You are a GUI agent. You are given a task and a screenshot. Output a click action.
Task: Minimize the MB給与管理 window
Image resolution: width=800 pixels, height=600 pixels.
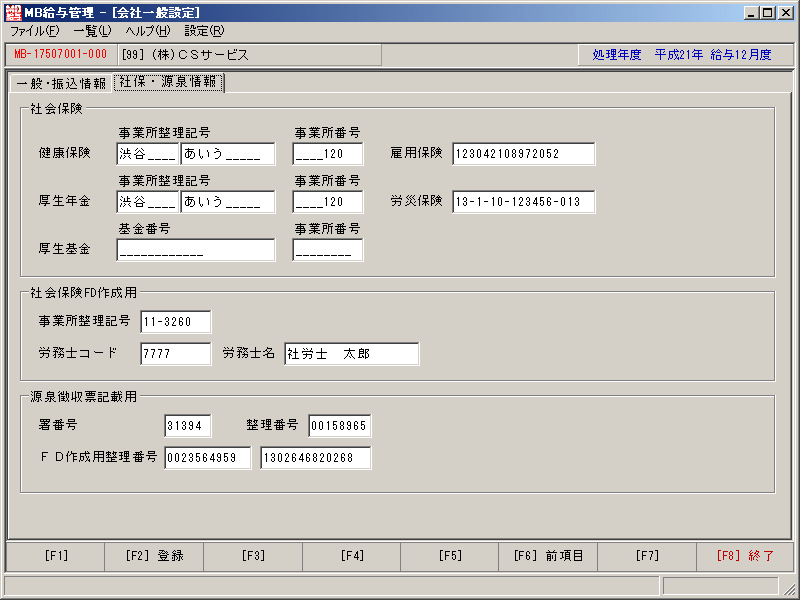751,13
